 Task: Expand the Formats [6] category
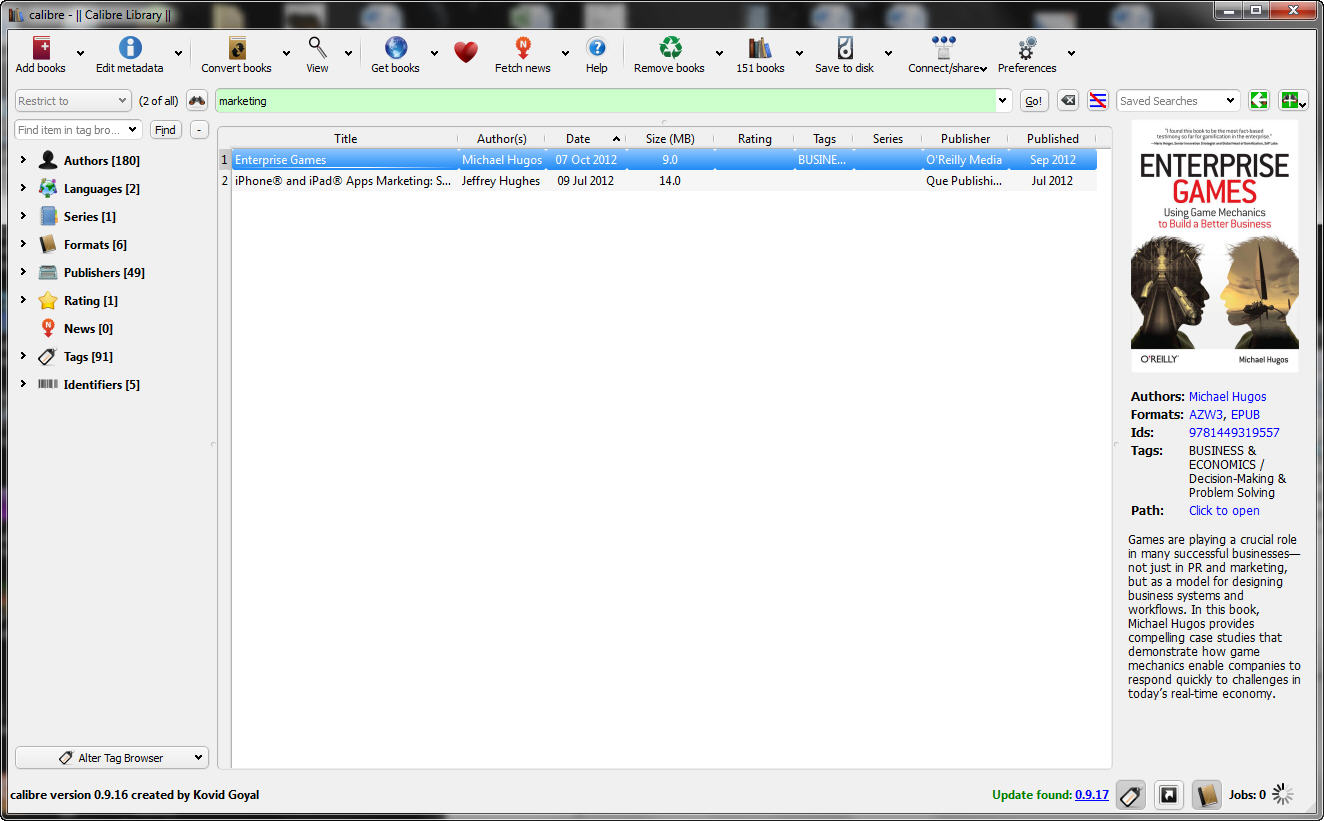23,244
